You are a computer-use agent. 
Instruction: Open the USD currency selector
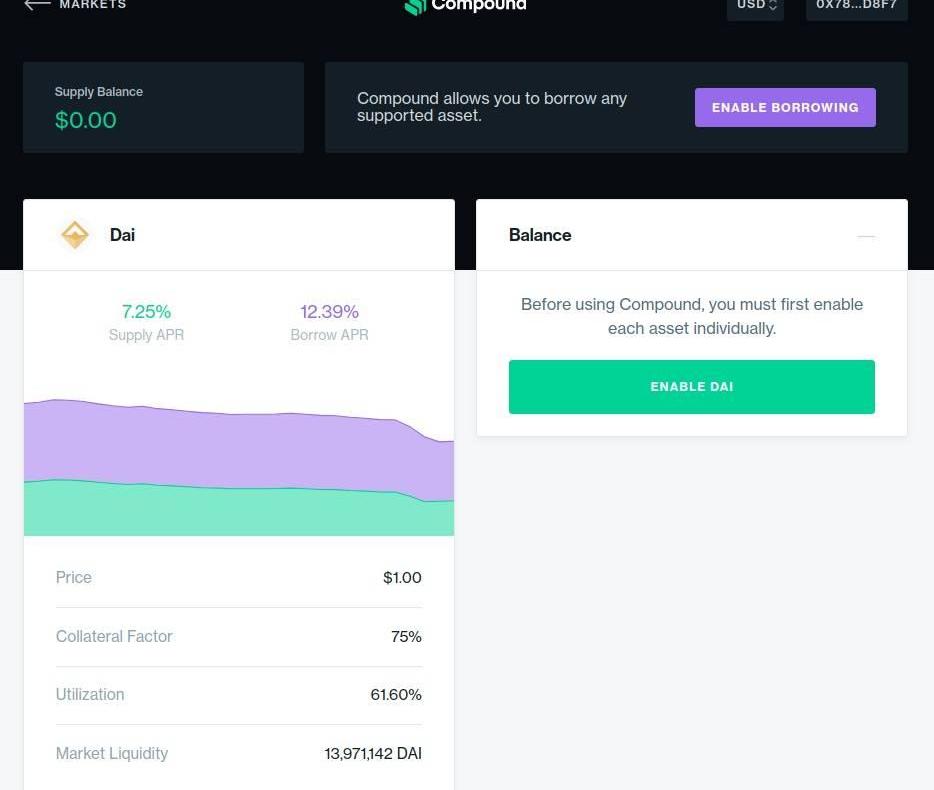752,5
